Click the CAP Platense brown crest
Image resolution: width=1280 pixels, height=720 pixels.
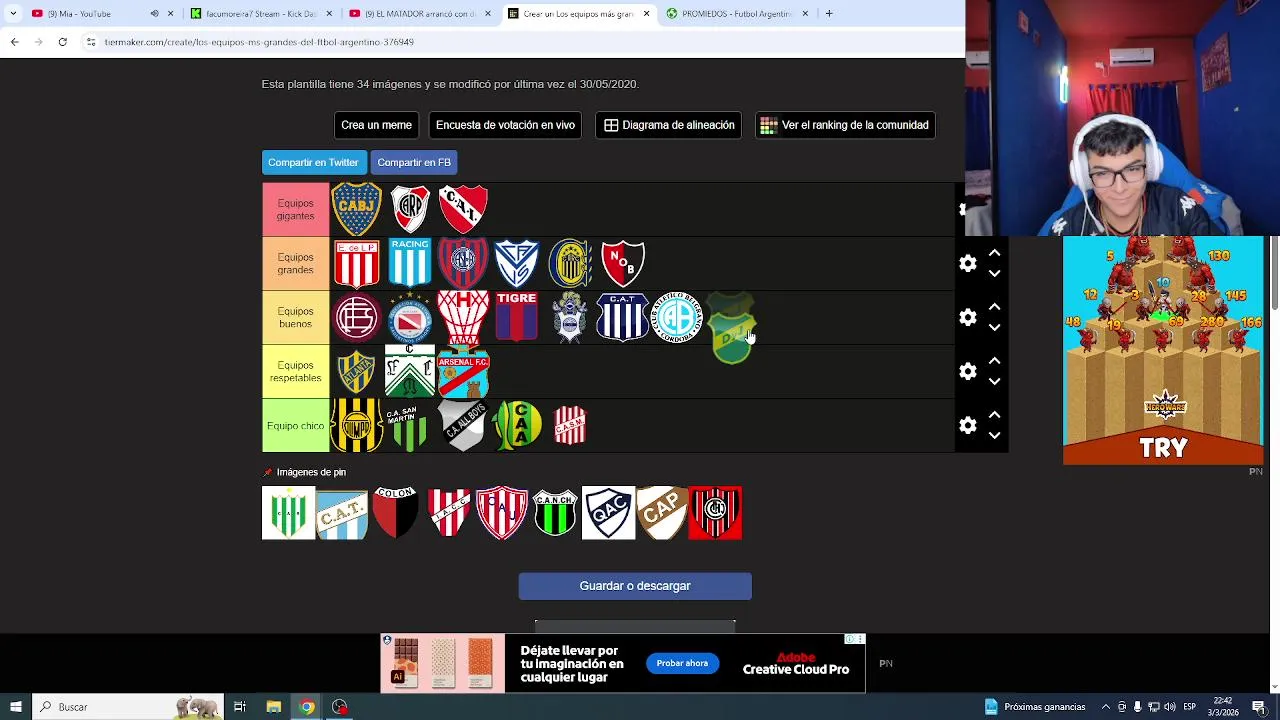[x=662, y=513]
